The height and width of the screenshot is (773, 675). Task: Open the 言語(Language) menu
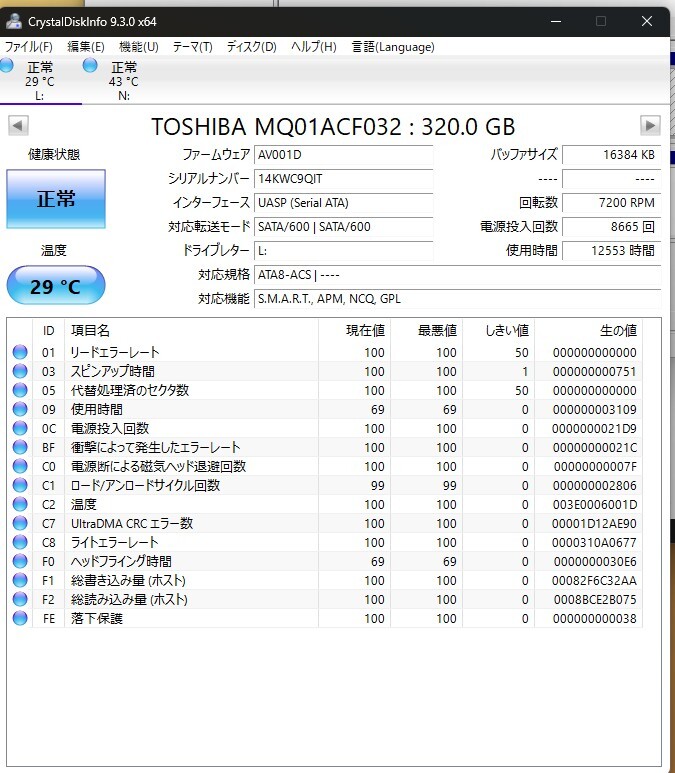(x=393, y=47)
